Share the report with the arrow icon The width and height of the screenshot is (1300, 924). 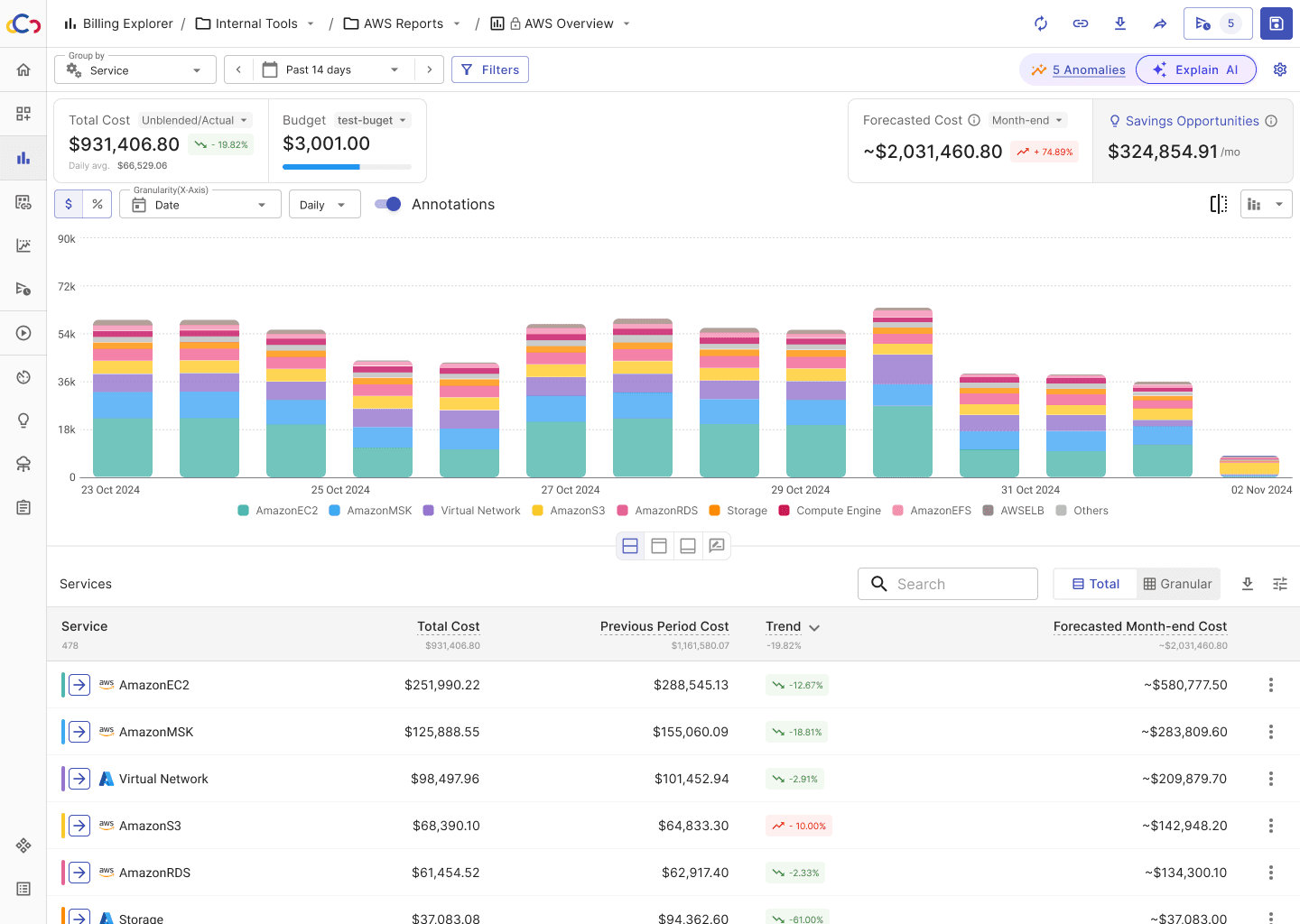pyautogui.click(x=1160, y=23)
